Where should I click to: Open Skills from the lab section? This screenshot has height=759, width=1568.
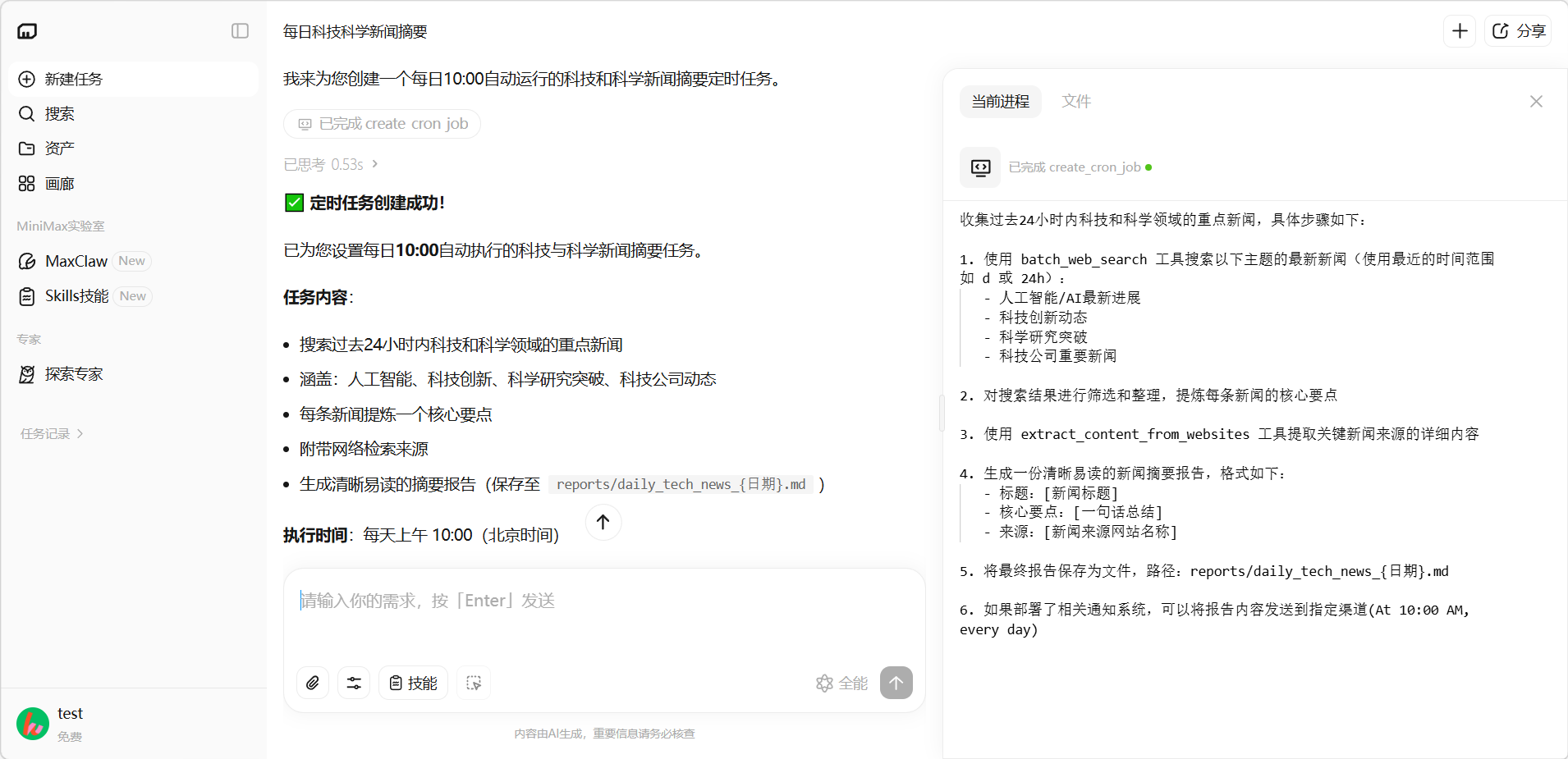click(x=76, y=296)
